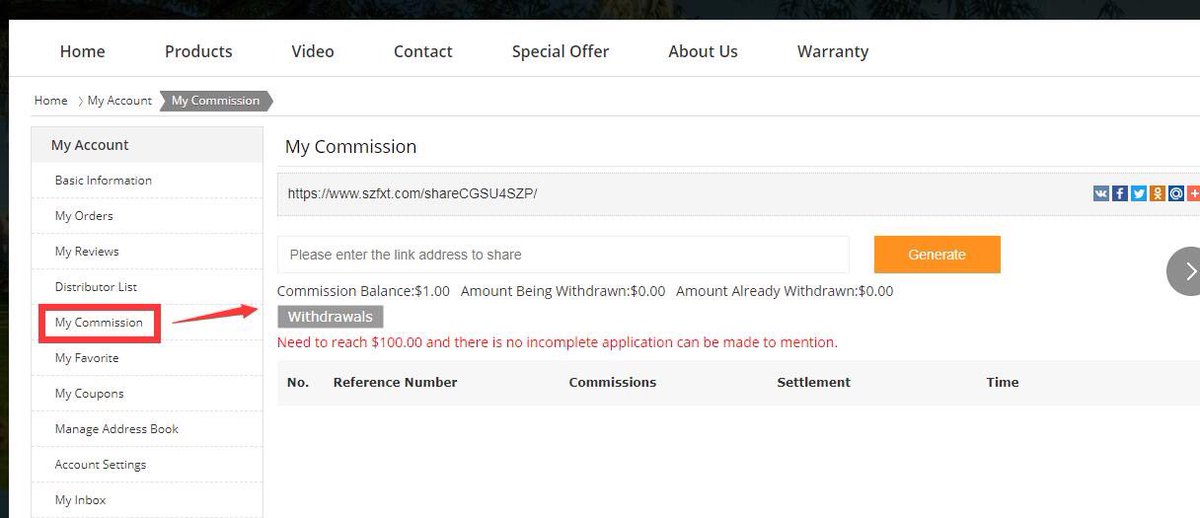Viewport: 1200px width, 518px height.
Task: Click the red $100.00 withdrawal requirement notice
Action: pyautogui.click(x=557, y=342)
